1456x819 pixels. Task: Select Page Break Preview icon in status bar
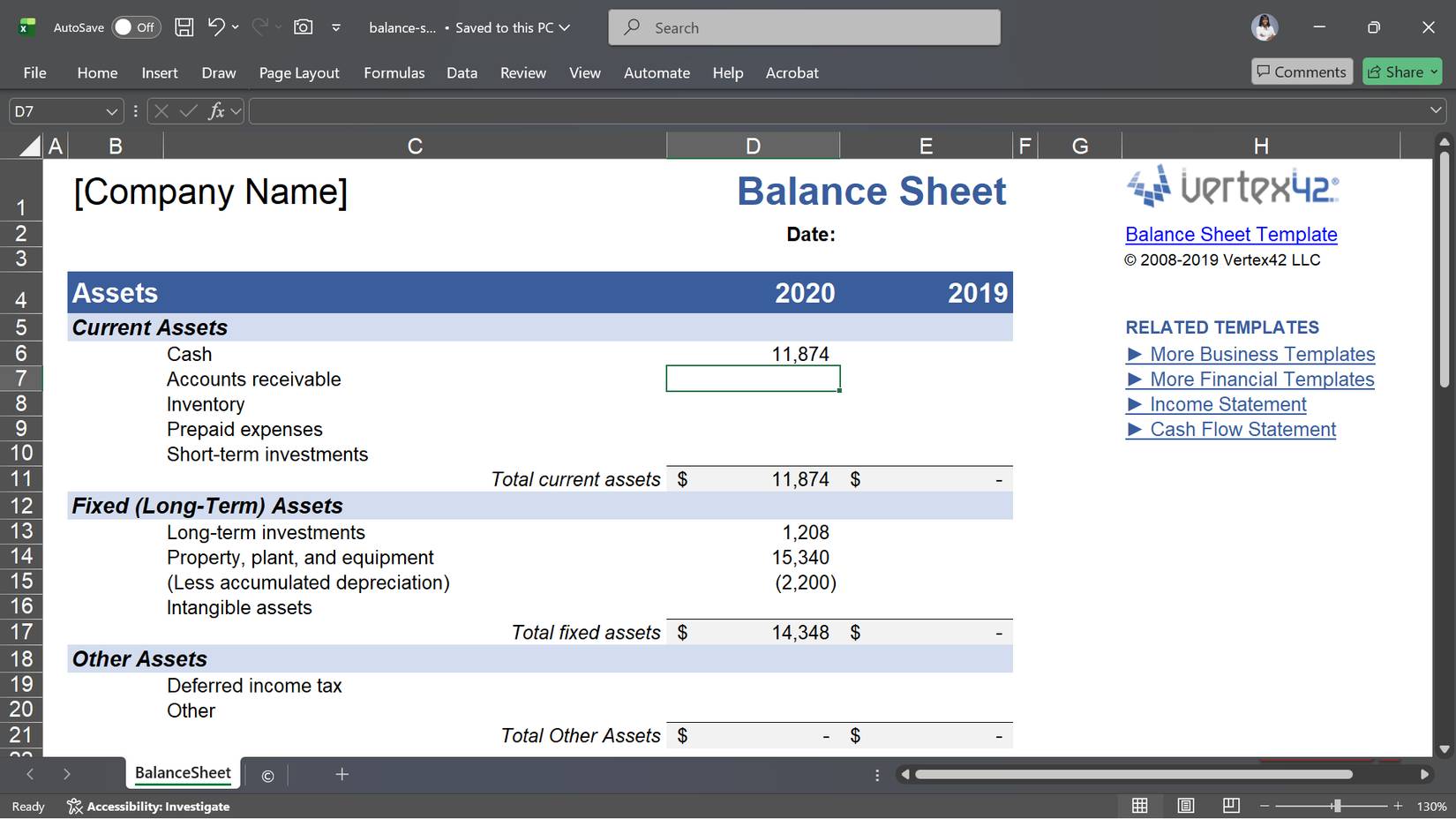point(1231,805)
